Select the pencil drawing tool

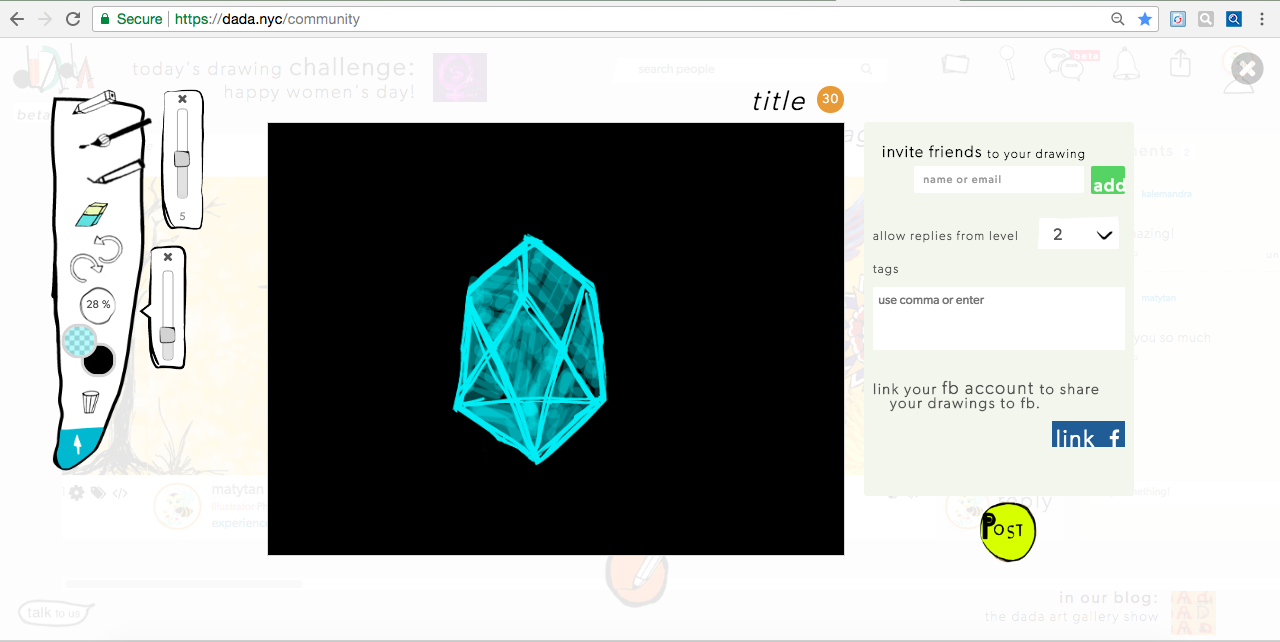[96, 102]
